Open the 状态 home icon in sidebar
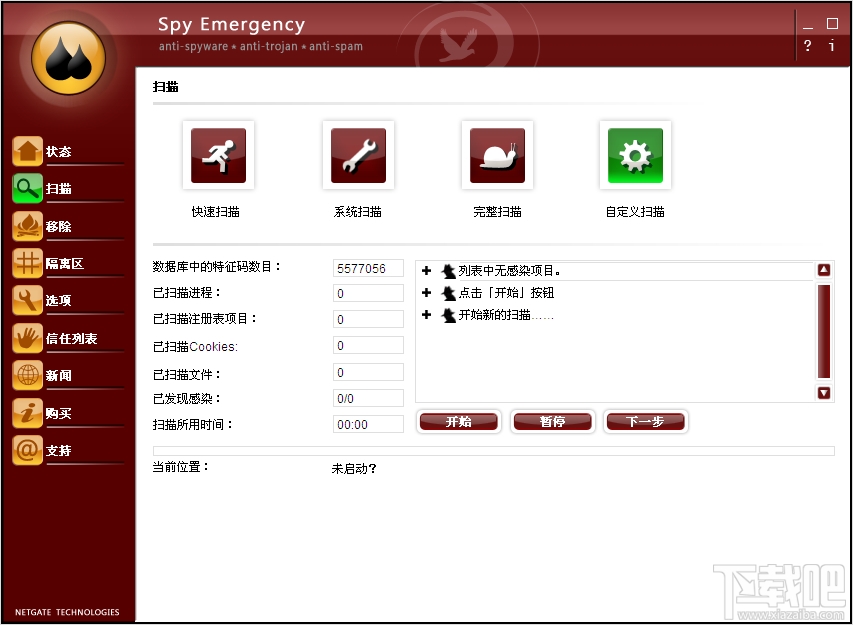This screenshot has height=625, width=853. [x=27, y=151]
